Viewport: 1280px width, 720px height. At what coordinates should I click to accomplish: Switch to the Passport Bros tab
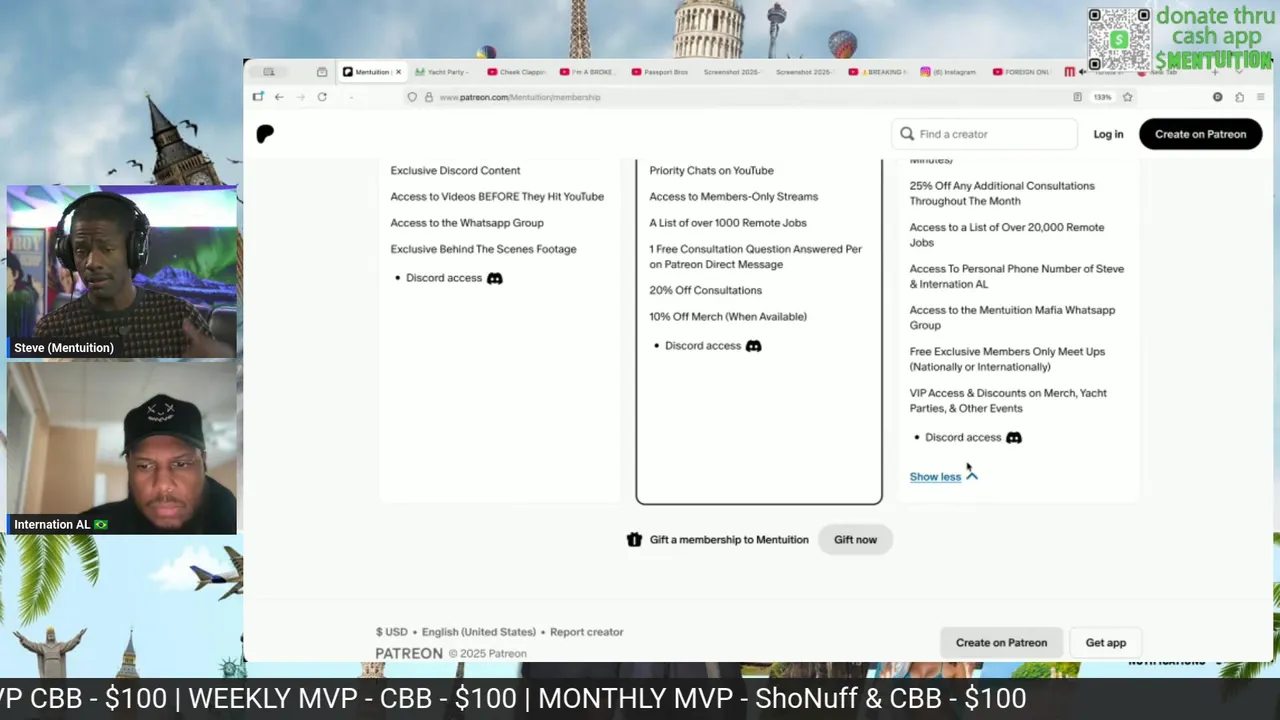tap(661, 72)
